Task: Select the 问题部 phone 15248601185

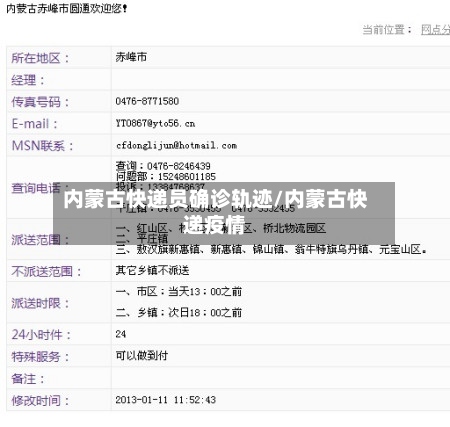Action: tap(166, 176)
